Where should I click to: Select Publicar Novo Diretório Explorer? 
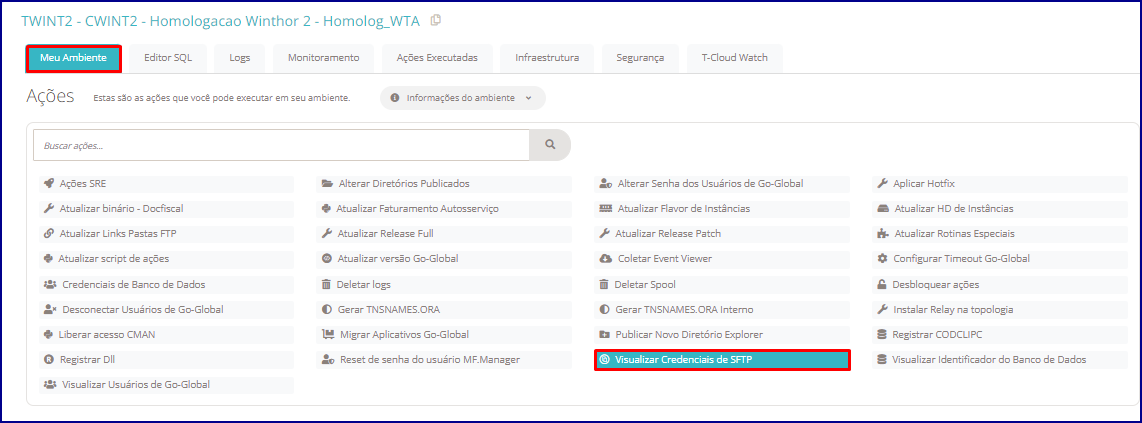point(722,335)
